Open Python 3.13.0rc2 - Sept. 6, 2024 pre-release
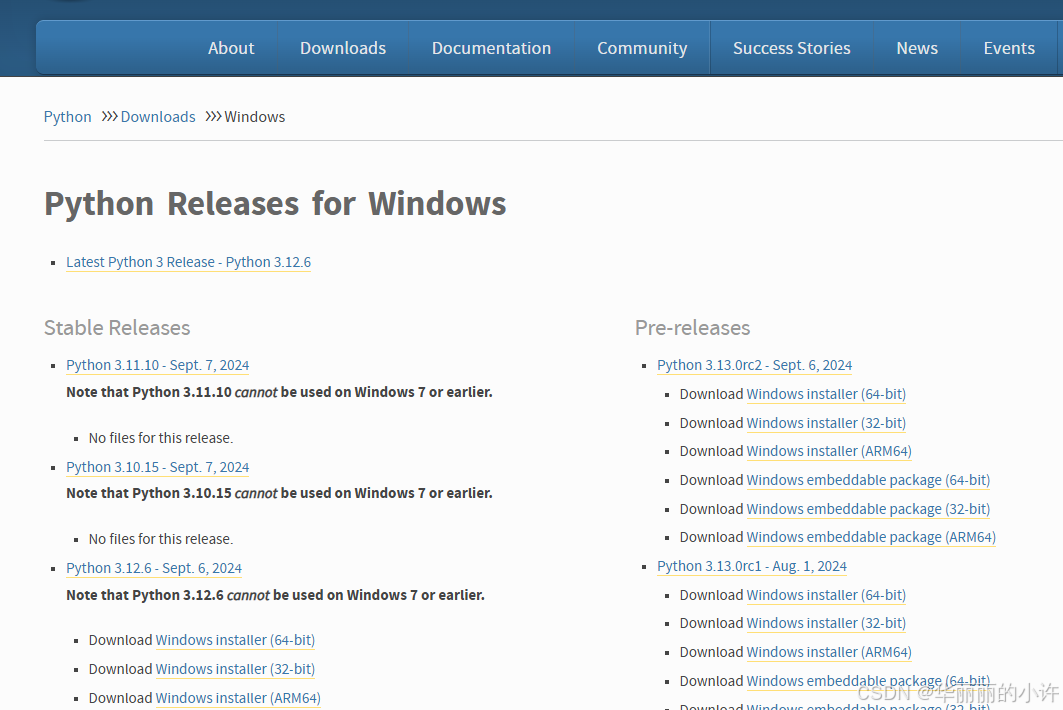 [x=755, y=366]
